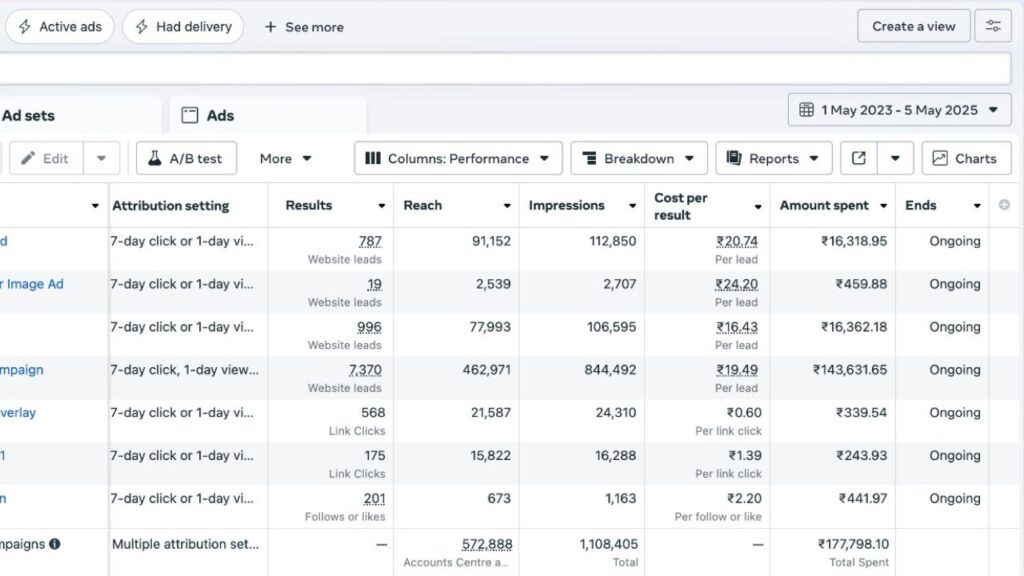The height and width of the screenshot is (576, 1024).
Task: Click the export share icon button
Action: (x=859, y=158)
